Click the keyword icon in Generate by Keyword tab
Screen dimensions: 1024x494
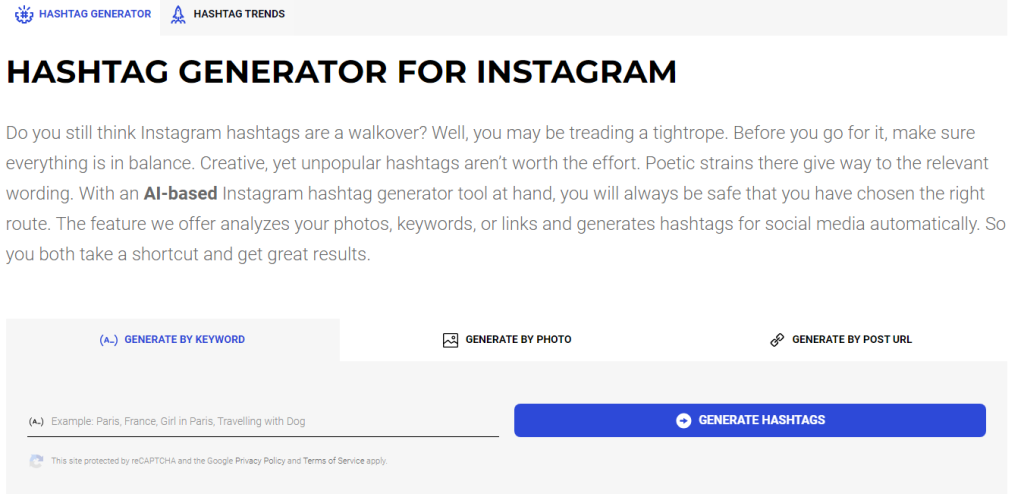tap(108, 340)
